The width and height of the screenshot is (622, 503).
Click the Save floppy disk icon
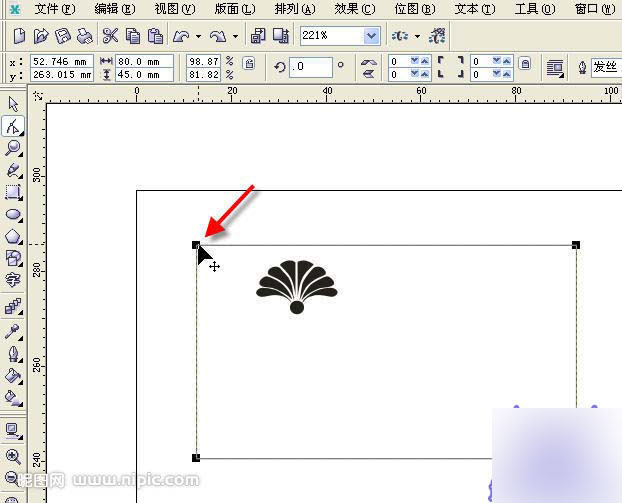(62, 36)
